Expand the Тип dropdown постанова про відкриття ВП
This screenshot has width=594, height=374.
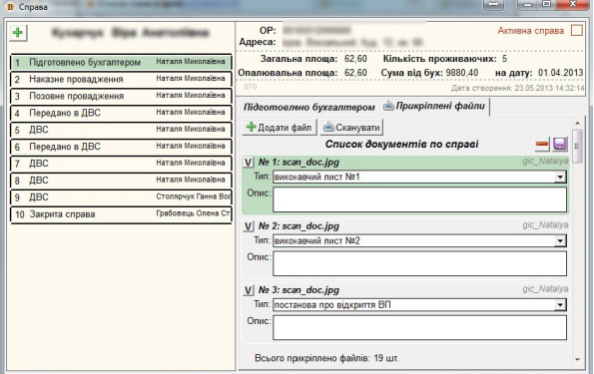point(560,305)
